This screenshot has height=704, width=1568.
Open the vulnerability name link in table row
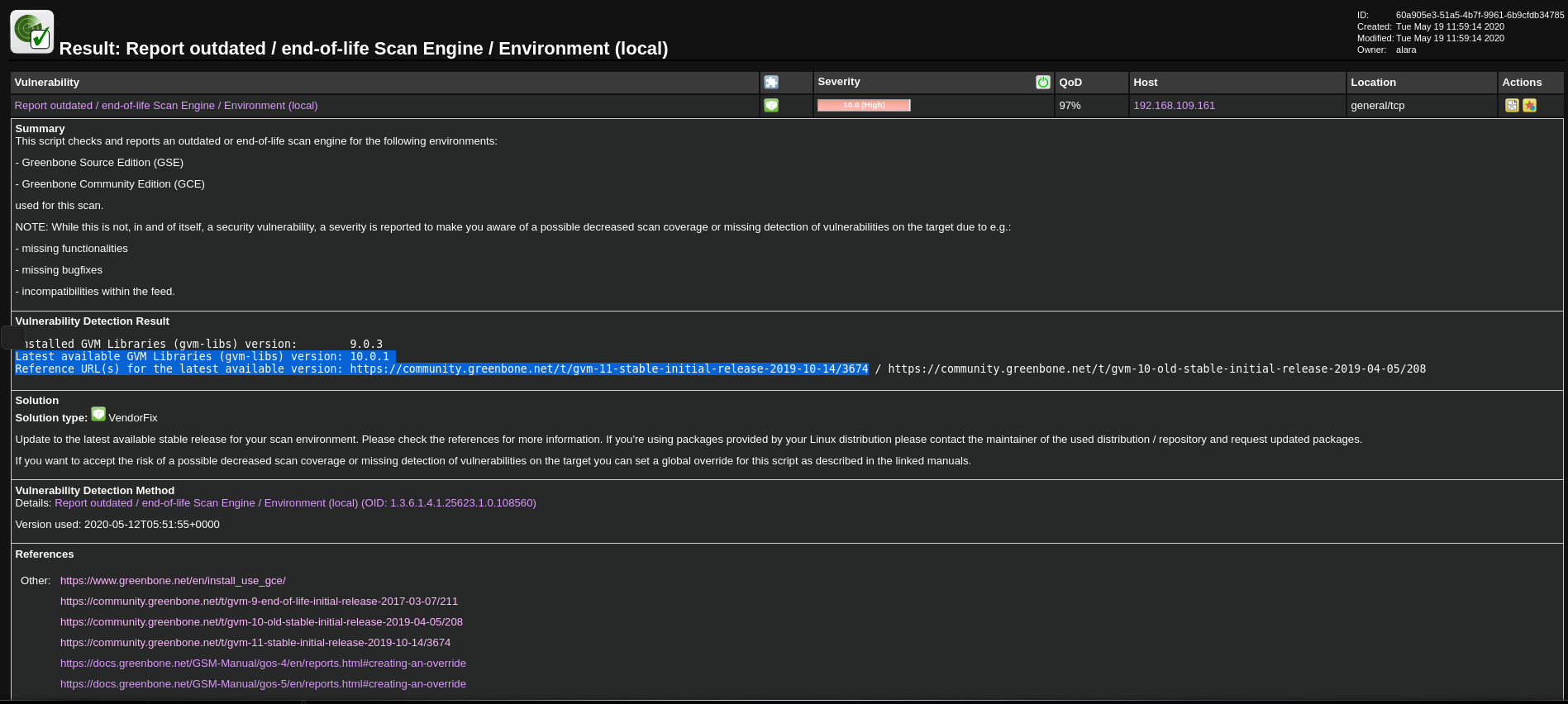(x=166, y=106)
